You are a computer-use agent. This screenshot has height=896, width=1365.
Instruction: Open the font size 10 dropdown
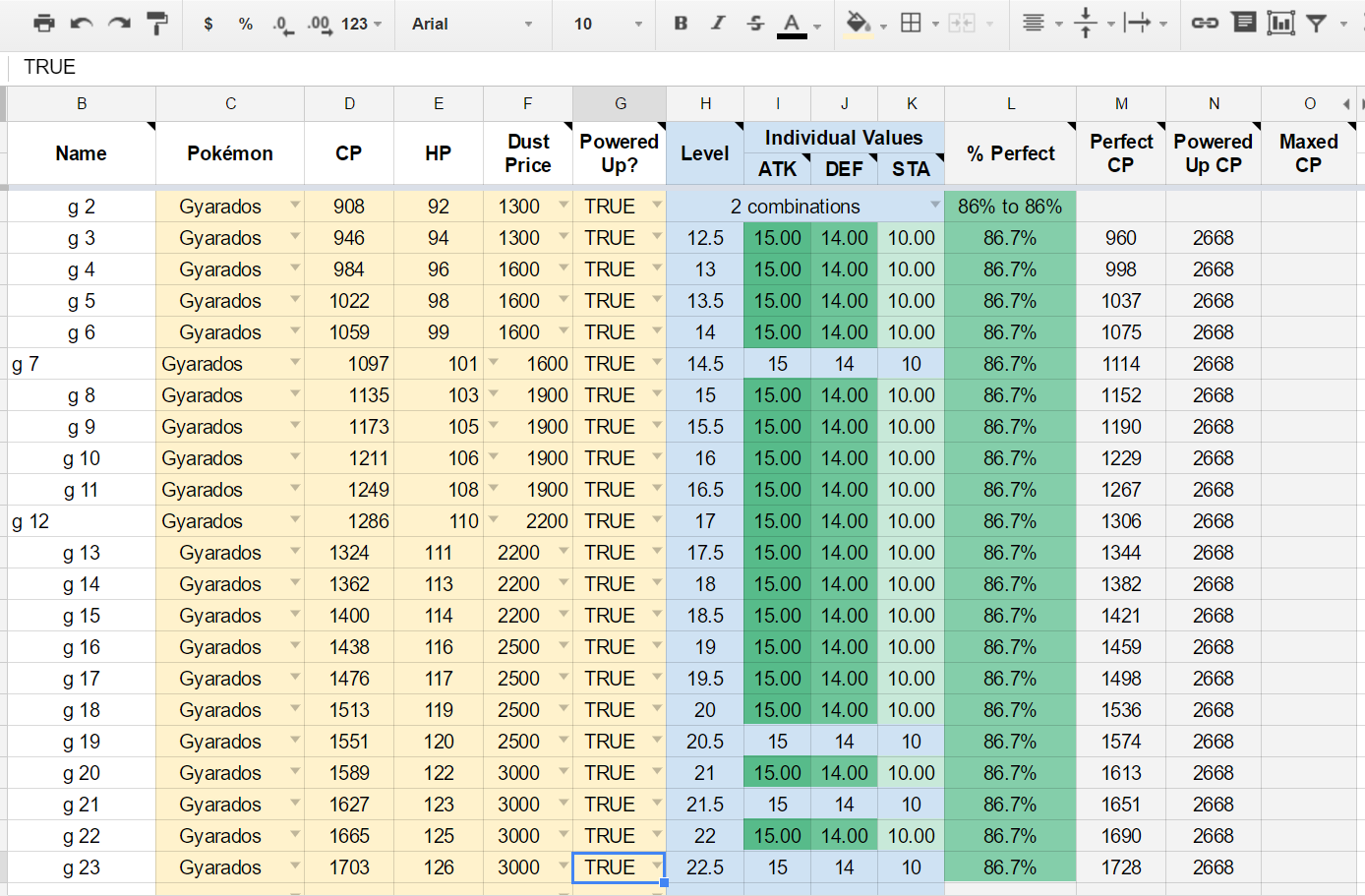click(608, 24)
